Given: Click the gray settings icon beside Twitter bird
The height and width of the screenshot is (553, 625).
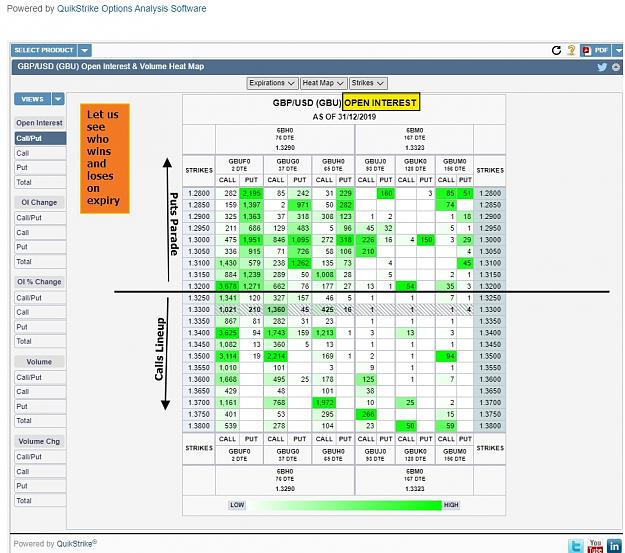Looking at the screenshot, I should [x=616, y=67].
